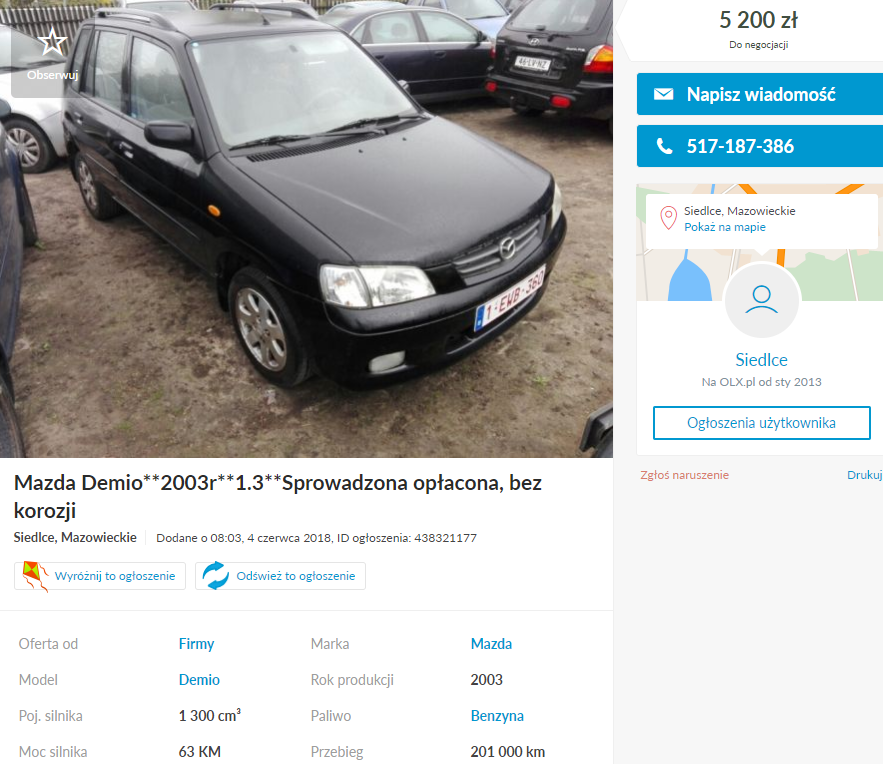Open the main Mazda car photo
883x764 pixels.
pyautogui.click(x=306, y=229)
